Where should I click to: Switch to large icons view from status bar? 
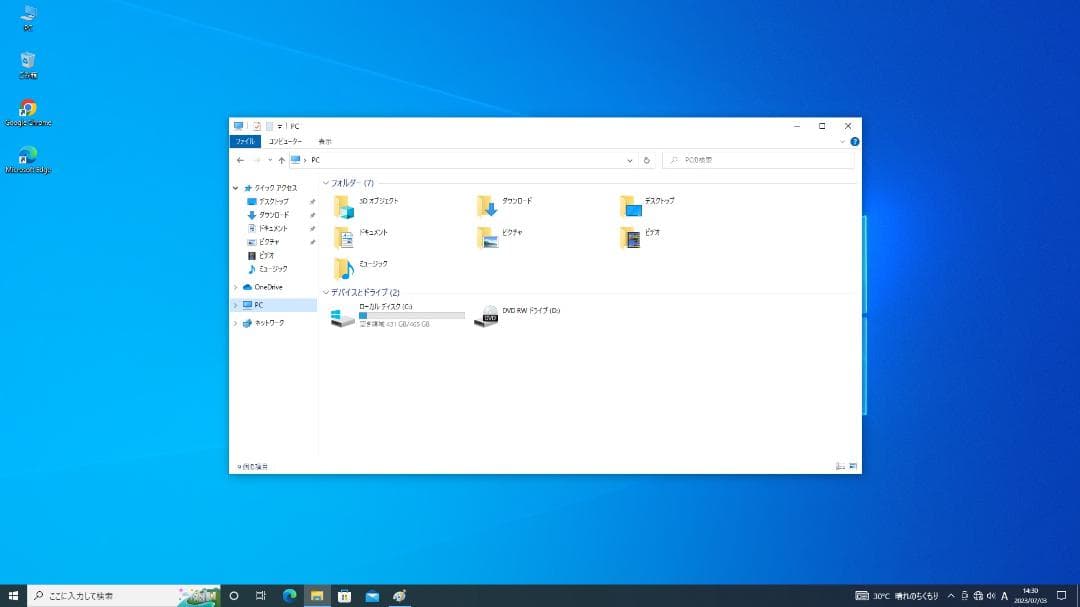pyautogui.click(x=852, y=466)
